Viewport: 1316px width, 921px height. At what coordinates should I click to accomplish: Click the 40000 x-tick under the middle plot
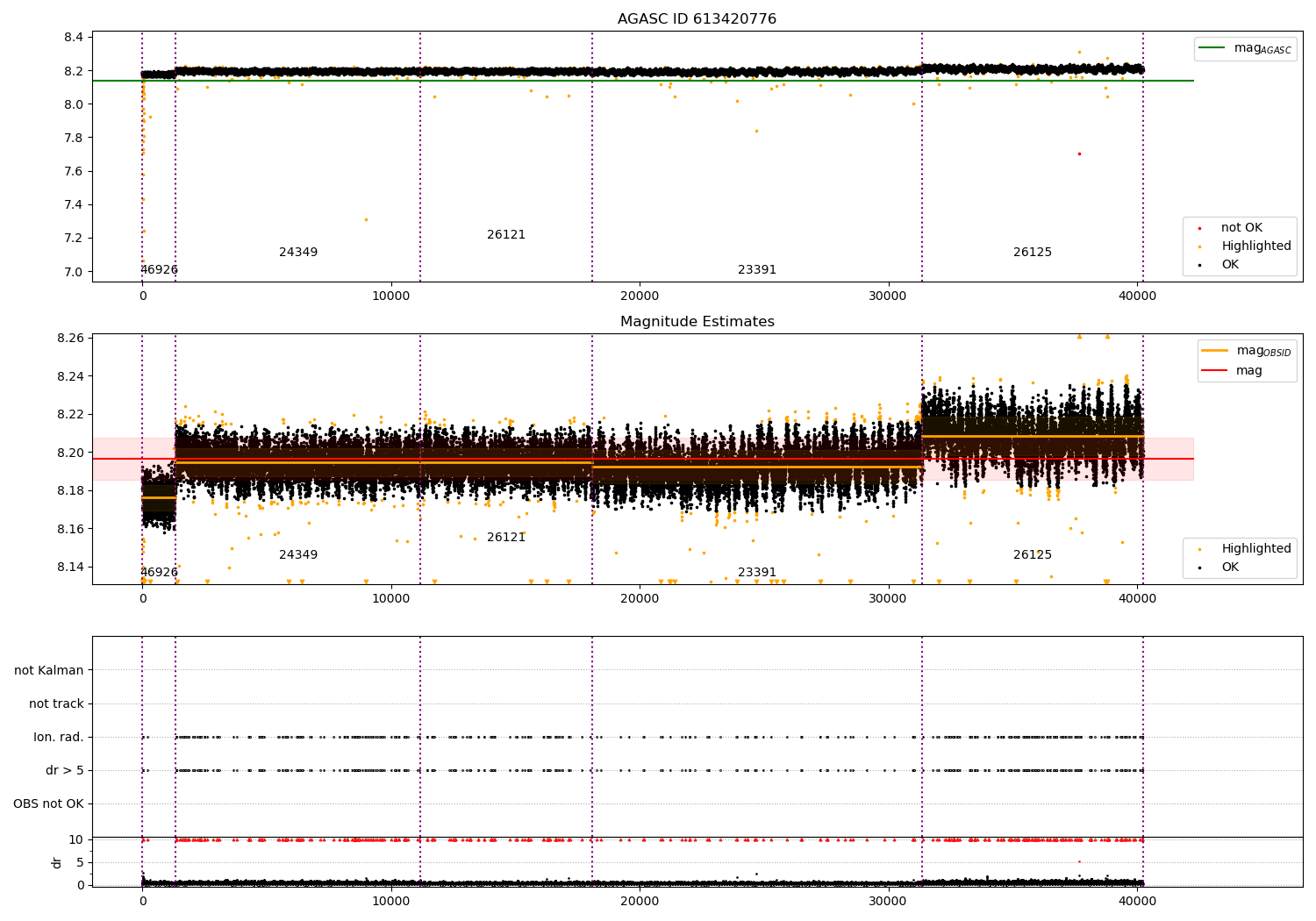(1138, 599)
